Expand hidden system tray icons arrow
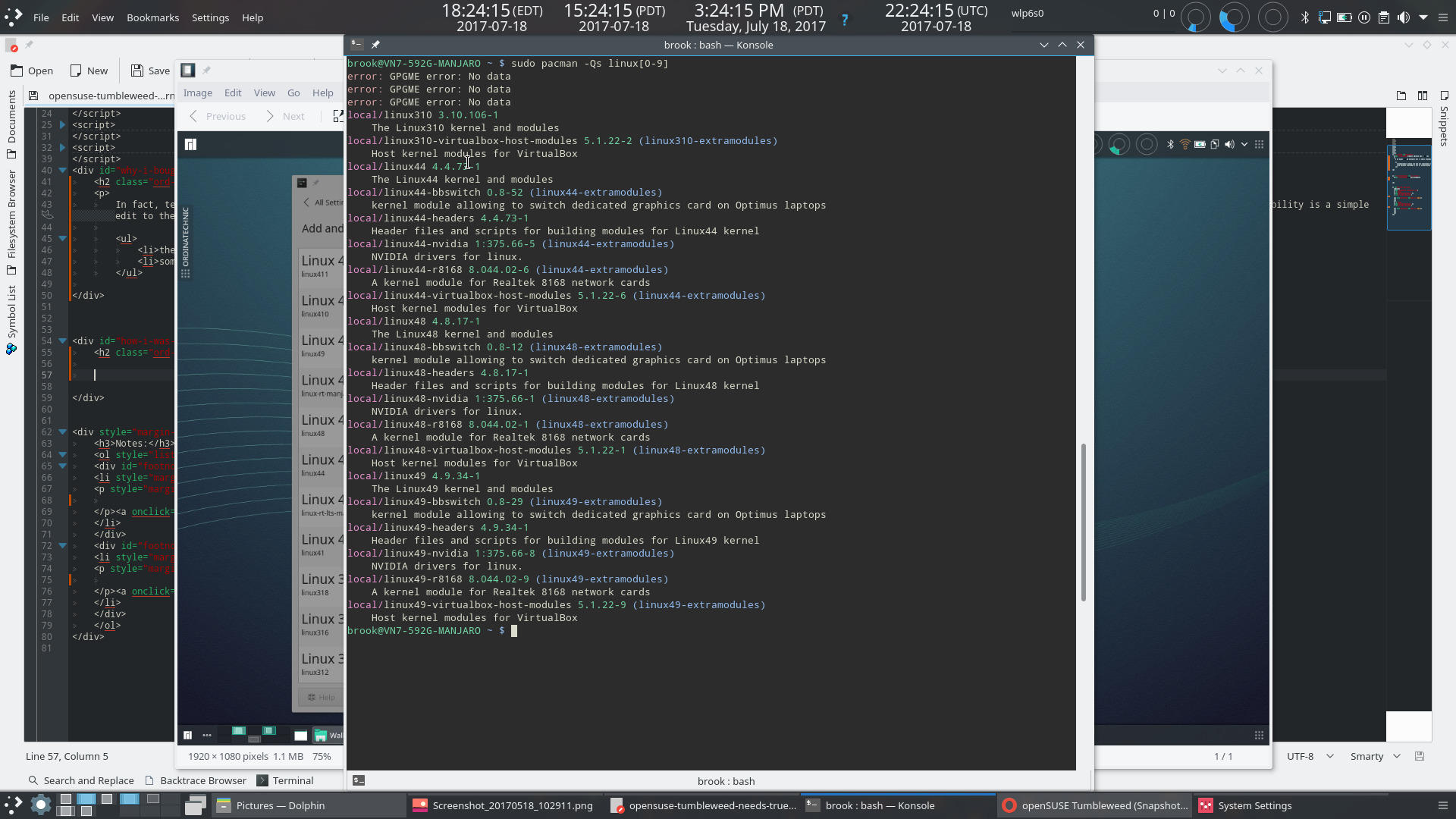 point(1423,17)
